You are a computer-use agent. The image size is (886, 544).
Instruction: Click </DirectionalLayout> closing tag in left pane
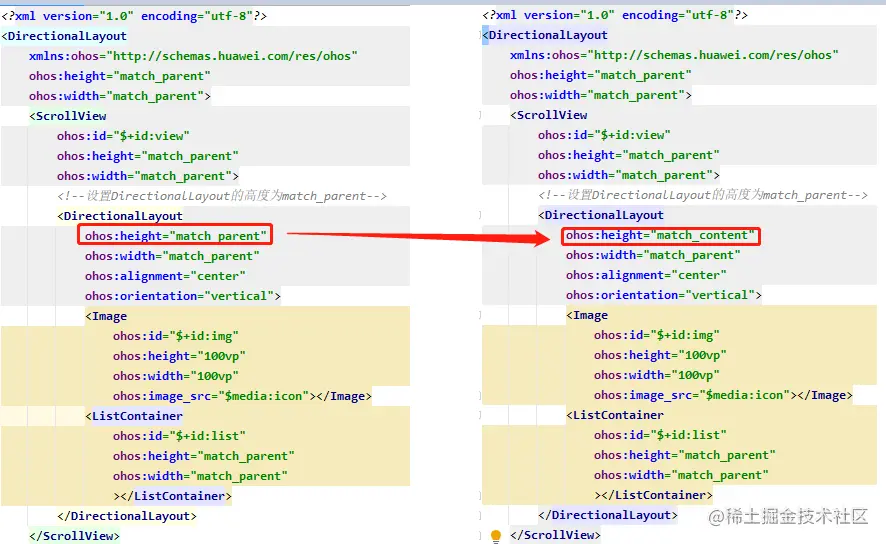[x=127, y=516]
